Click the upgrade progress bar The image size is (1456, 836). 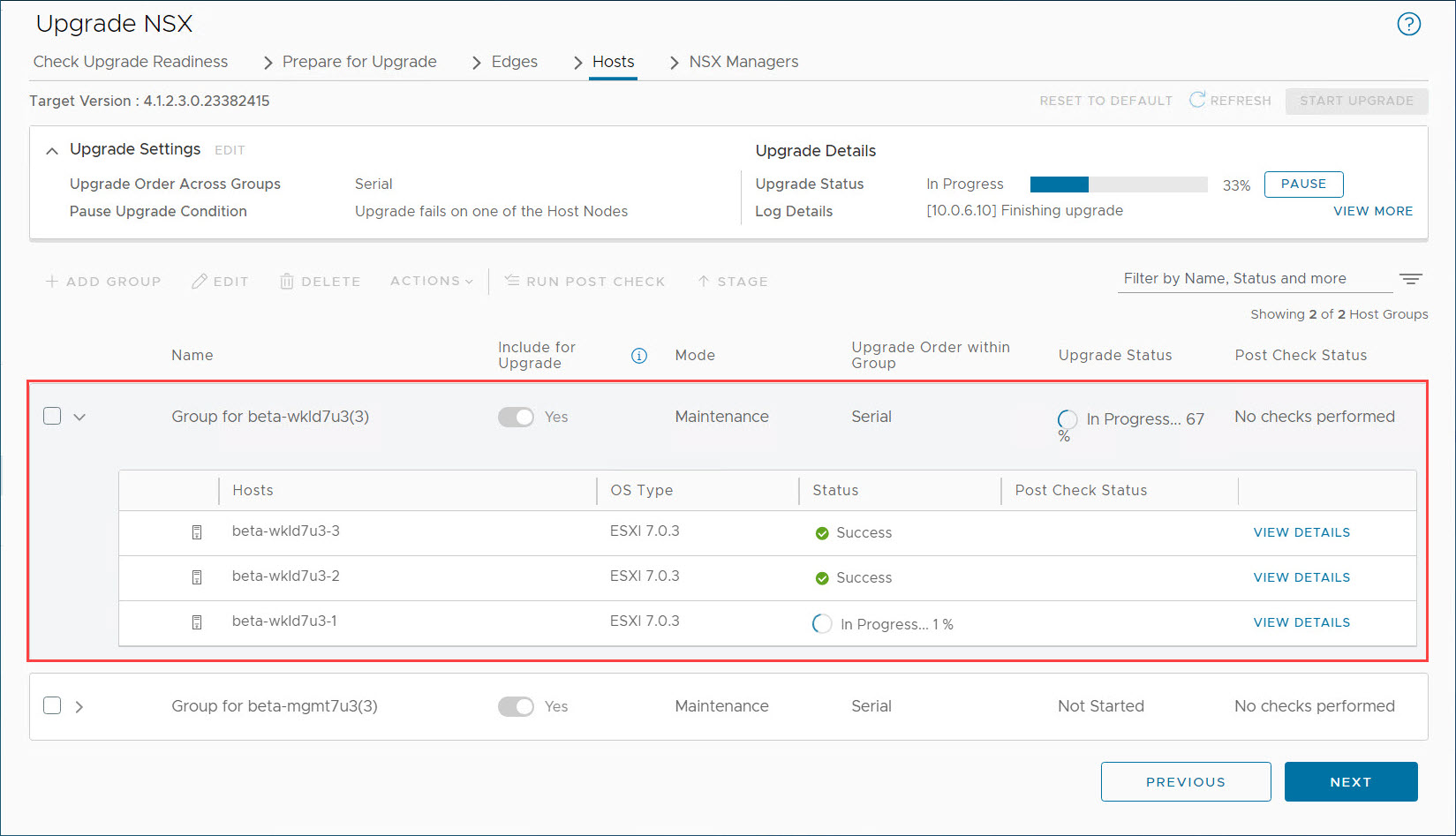pyautogui.click(x=1119, y=185)
